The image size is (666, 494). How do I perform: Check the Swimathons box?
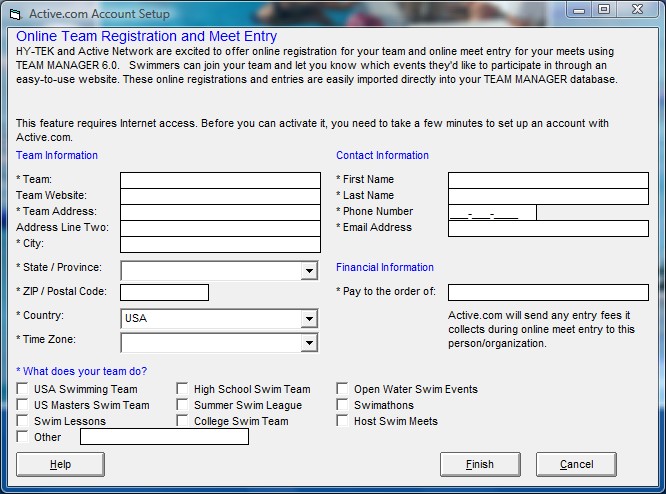click(342, 405)
